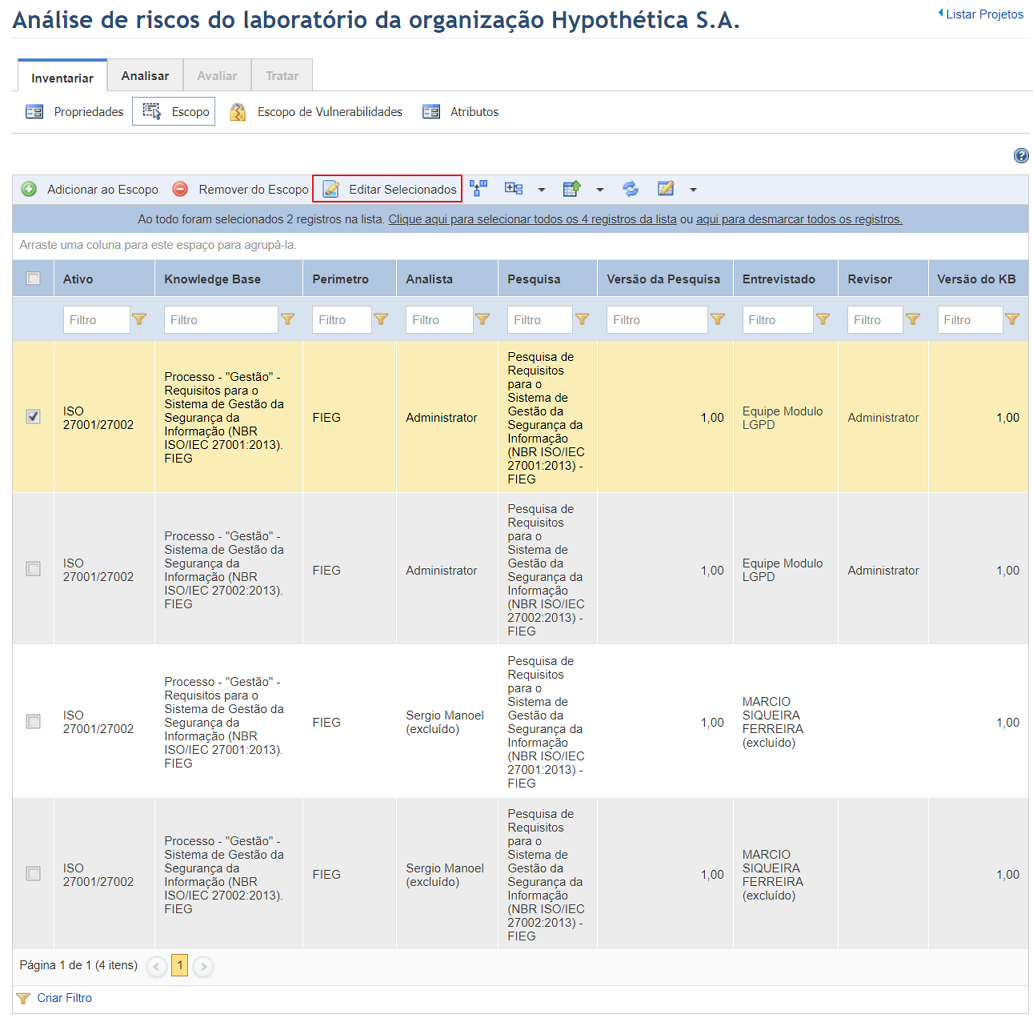Click the Propriedades form icon
Screen dimensions: 1033x1022
coord(34,112)
